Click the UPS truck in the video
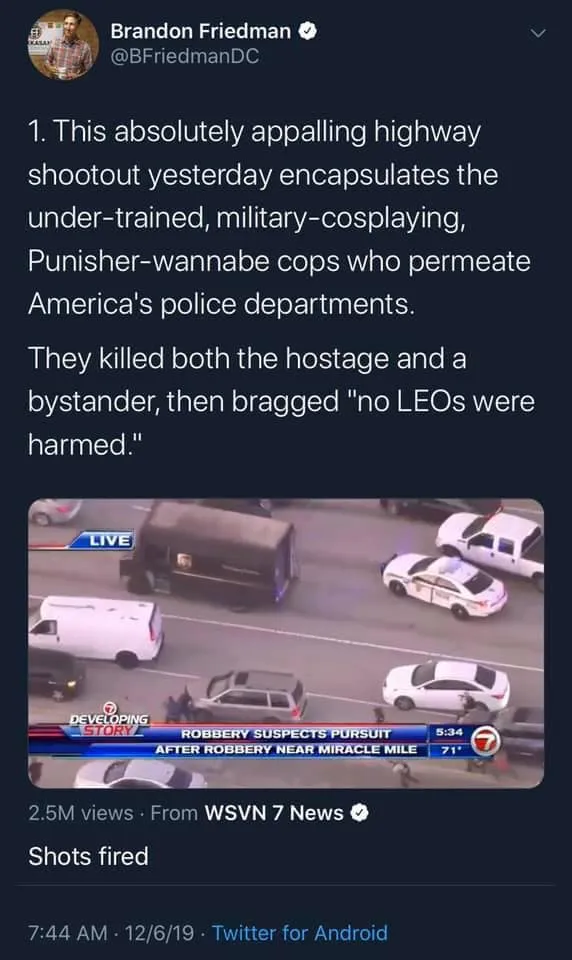The image size is (572, 960). click(x=211, y=555)
